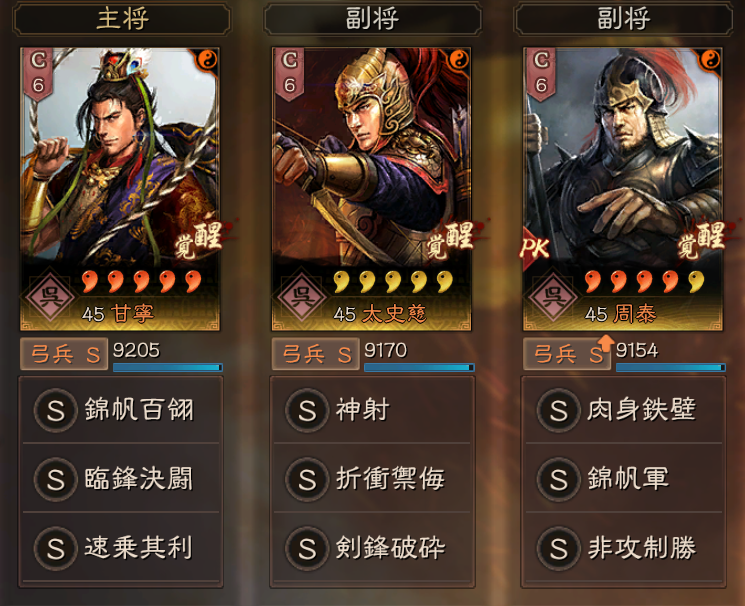Click the 弓兵 S troop label under 甘寧
The height and width of the screenshot is (606, 745).
tap(64, 354)
